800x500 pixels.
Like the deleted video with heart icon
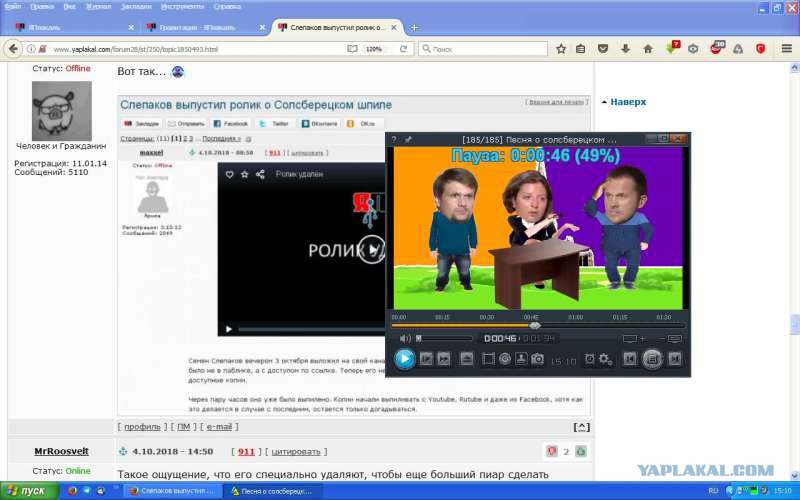tap(230, 174)
